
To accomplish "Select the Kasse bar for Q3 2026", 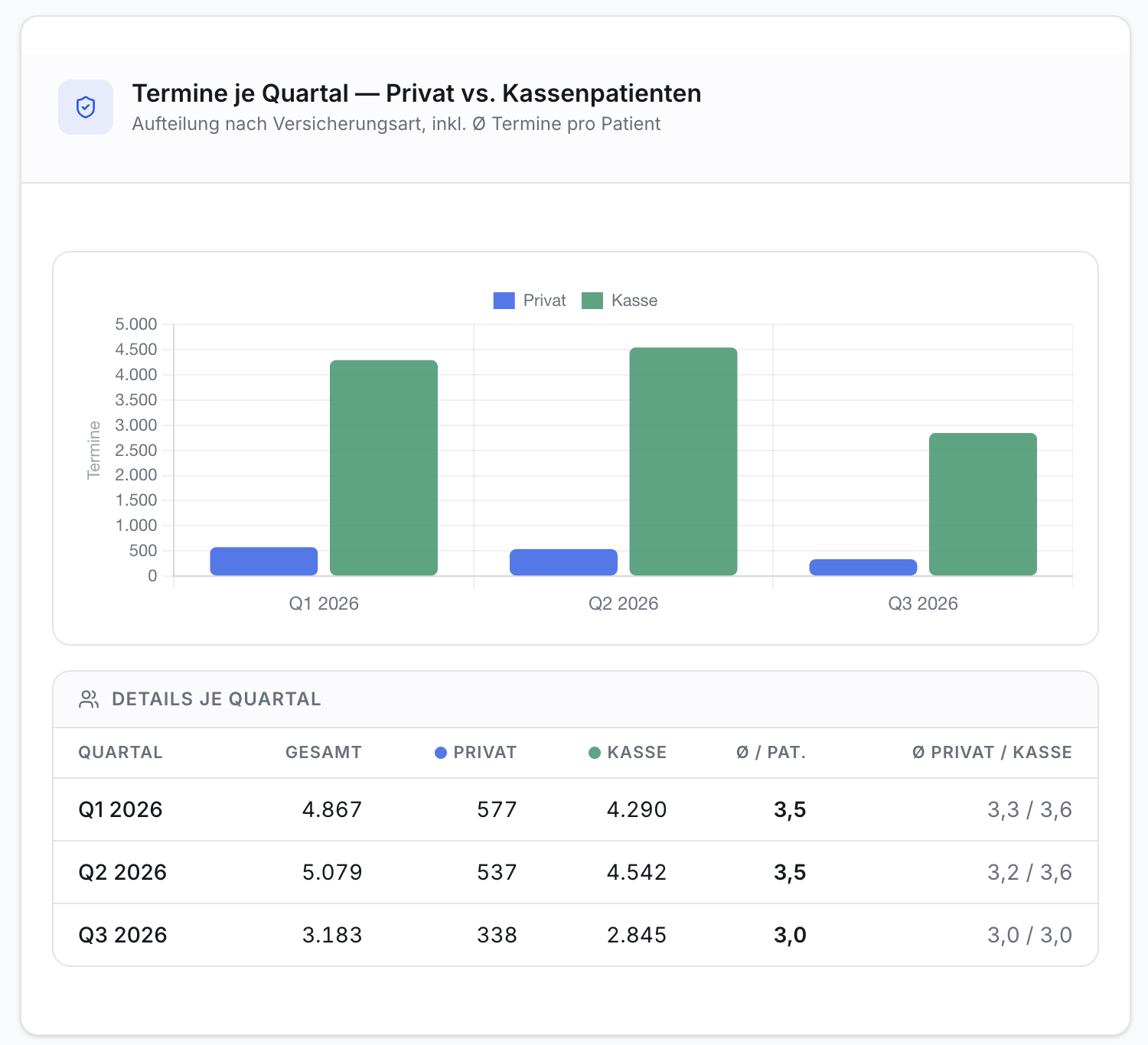I will pyautogui.click(x=983, y=504).
